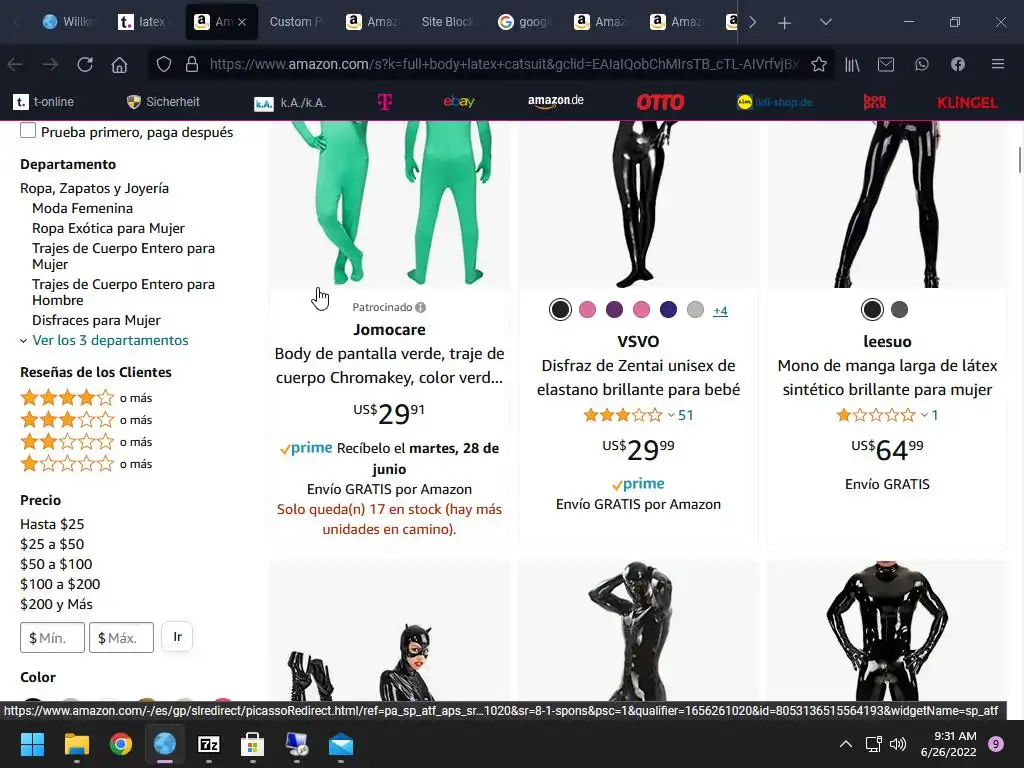Open Jomocare green body suit listing

coord(389,366)
